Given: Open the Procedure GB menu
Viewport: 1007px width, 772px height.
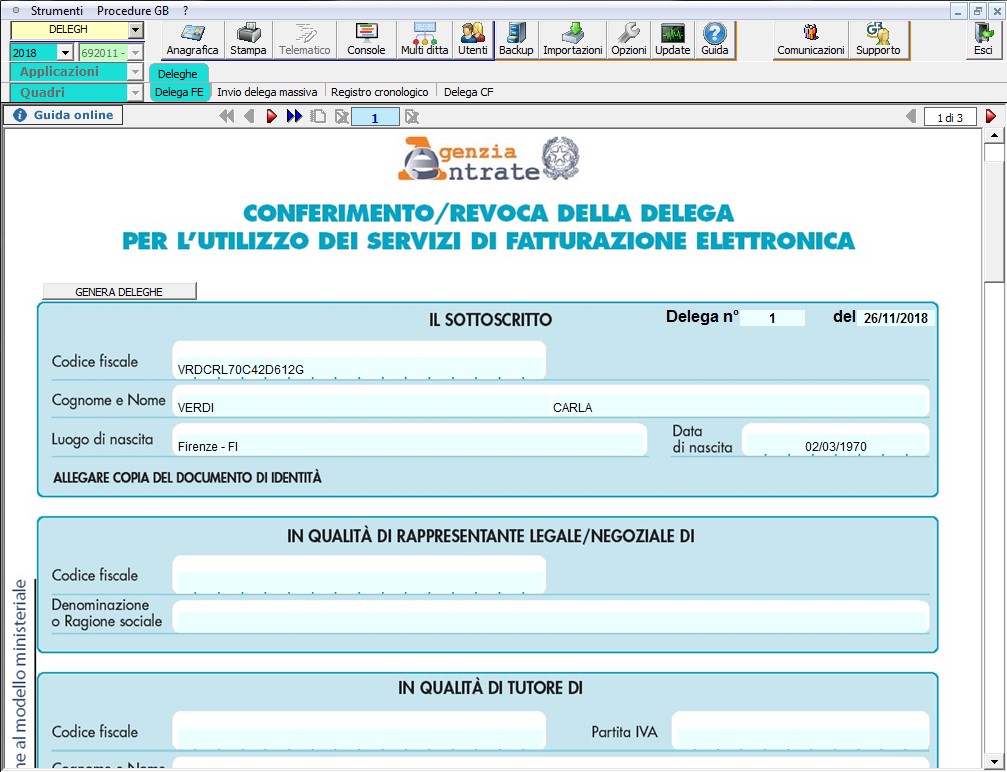Looking at the screenshot, I should coord(133,11).
